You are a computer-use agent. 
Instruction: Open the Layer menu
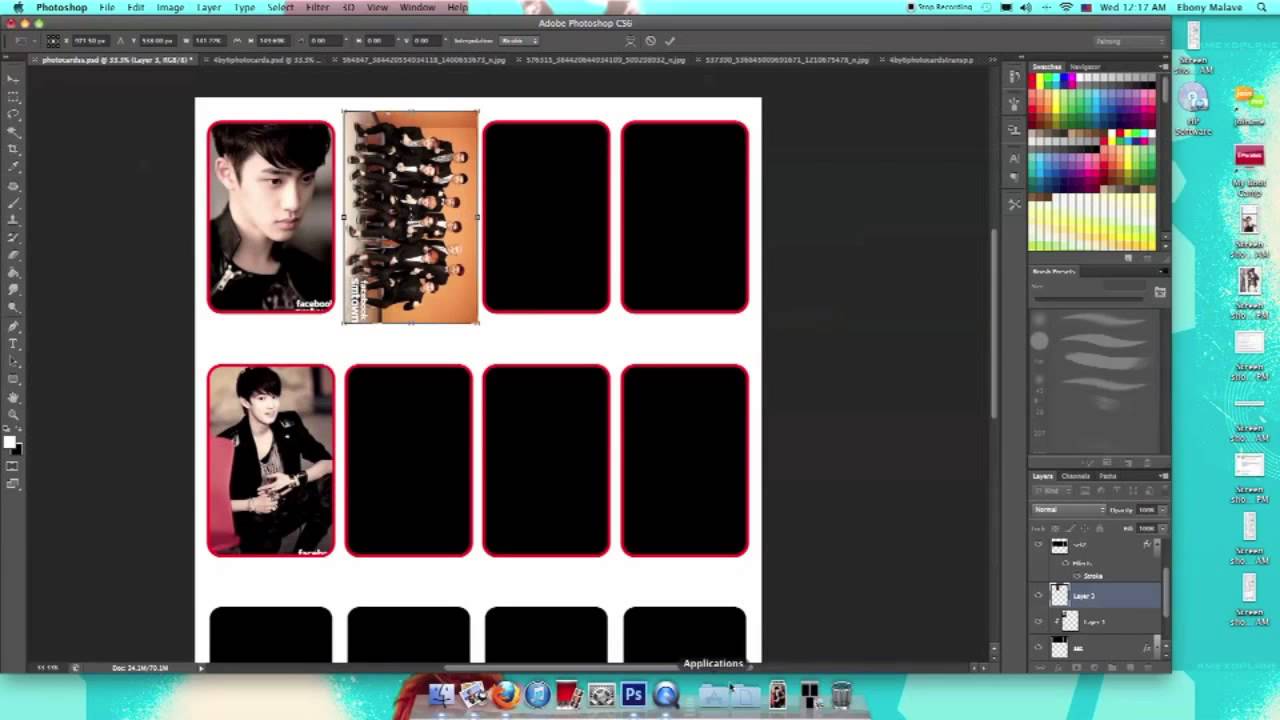tap(209, 7)
